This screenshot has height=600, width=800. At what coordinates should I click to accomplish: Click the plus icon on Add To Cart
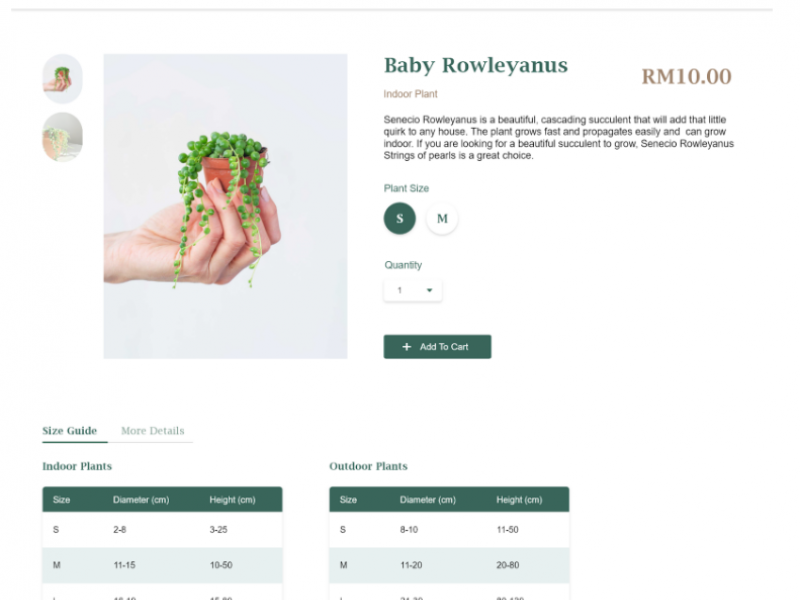(406, 347)
